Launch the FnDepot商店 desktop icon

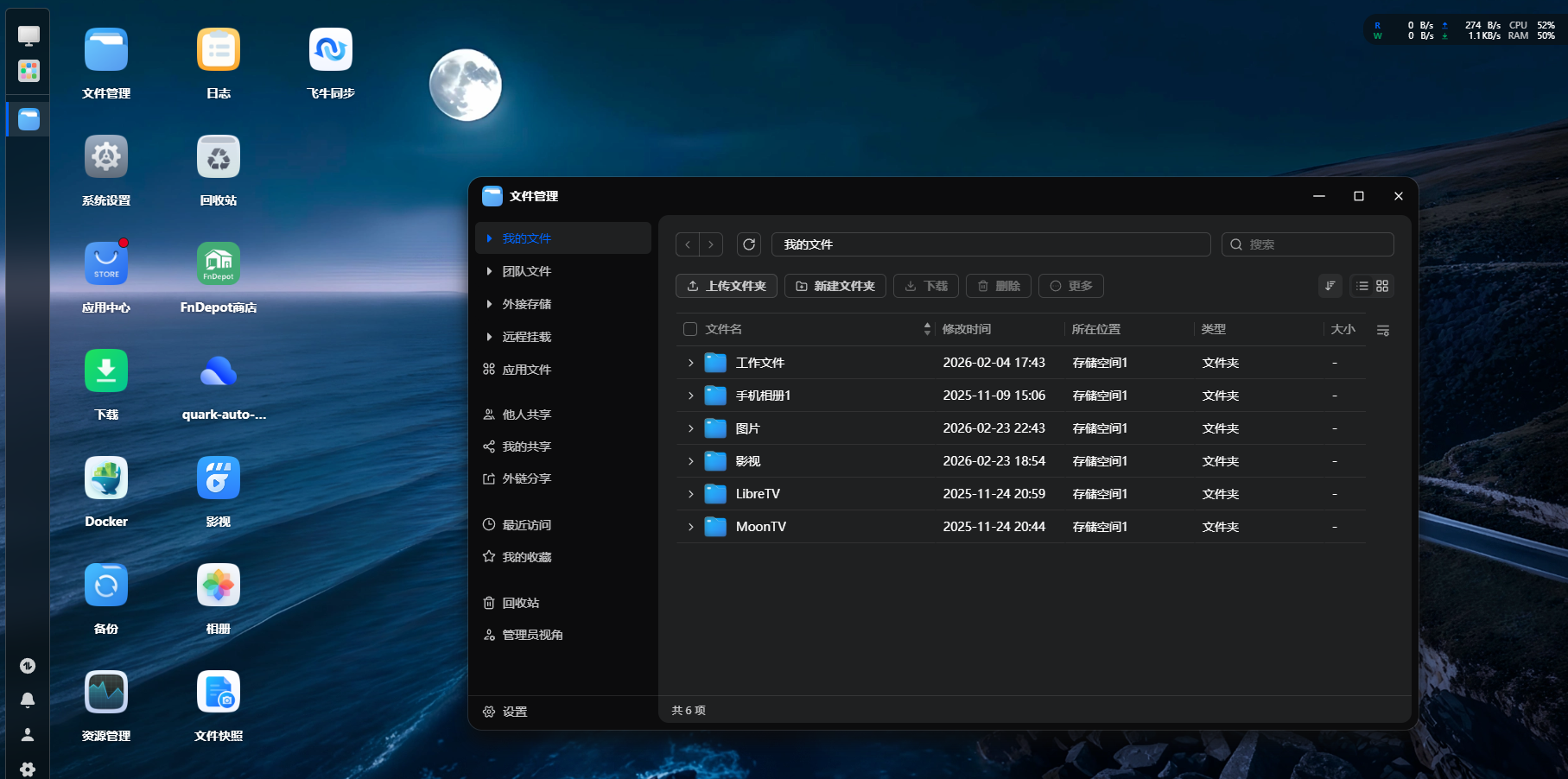coord(218,264)
